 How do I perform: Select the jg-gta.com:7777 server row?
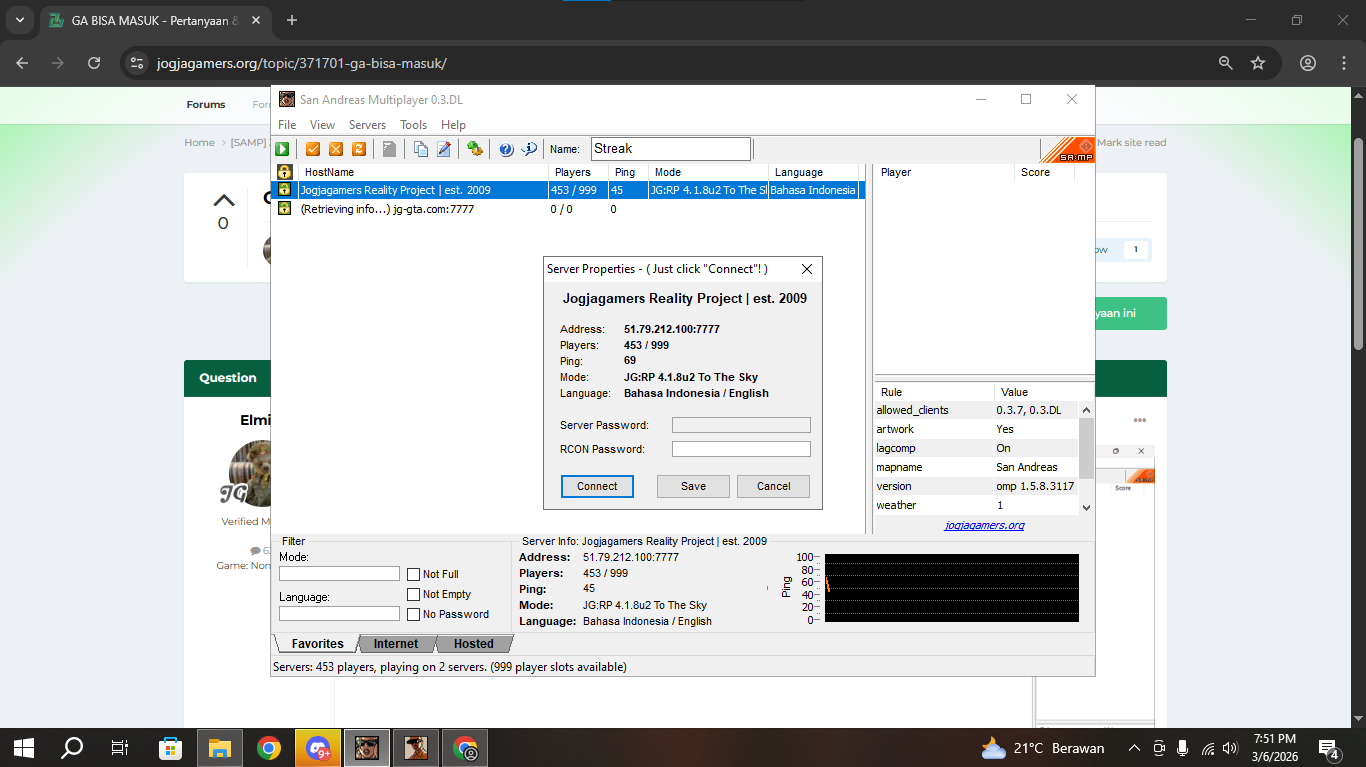click(568, 209)
